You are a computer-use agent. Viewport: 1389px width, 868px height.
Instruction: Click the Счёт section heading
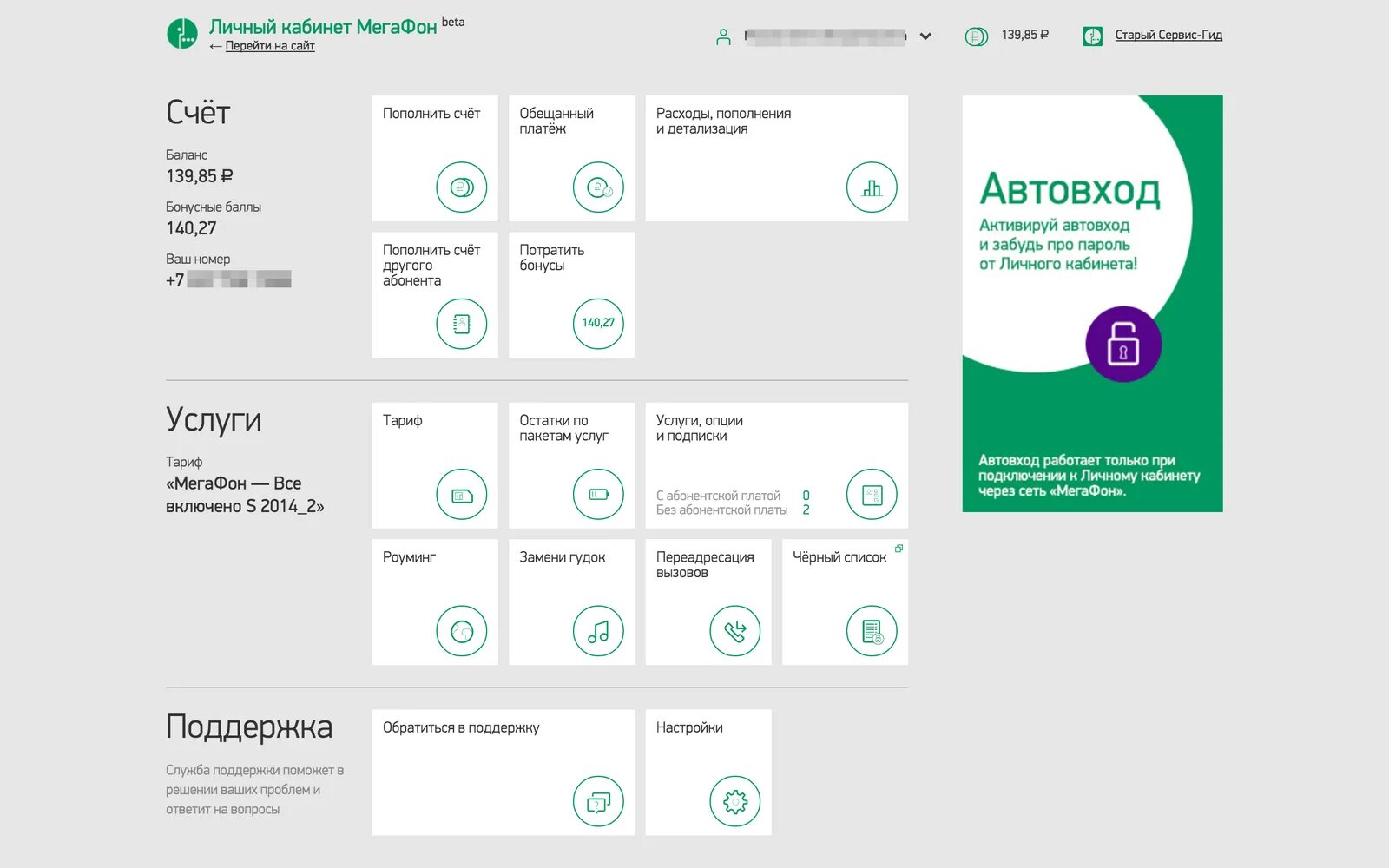(198, 113)
